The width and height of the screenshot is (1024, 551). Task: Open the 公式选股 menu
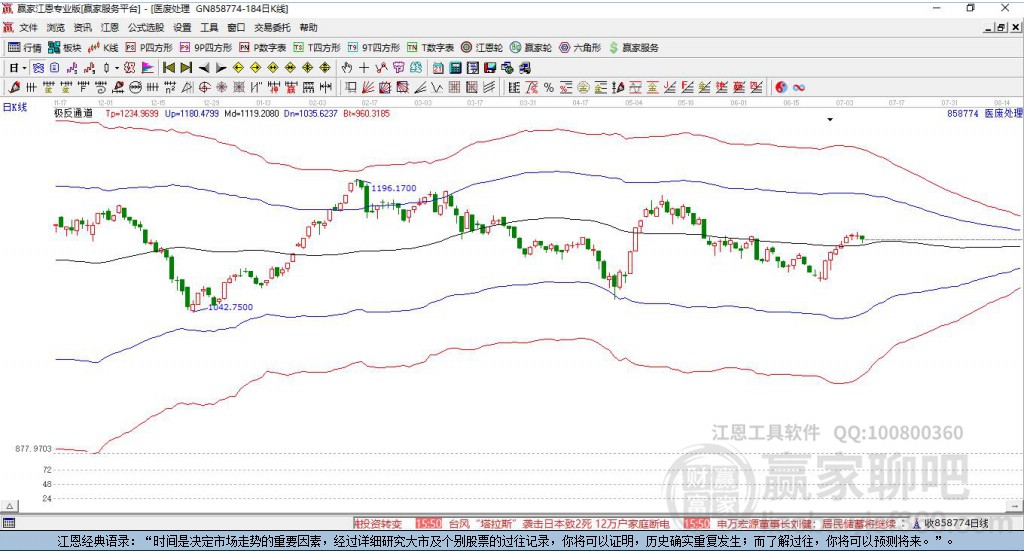click(x=146, y=27)
